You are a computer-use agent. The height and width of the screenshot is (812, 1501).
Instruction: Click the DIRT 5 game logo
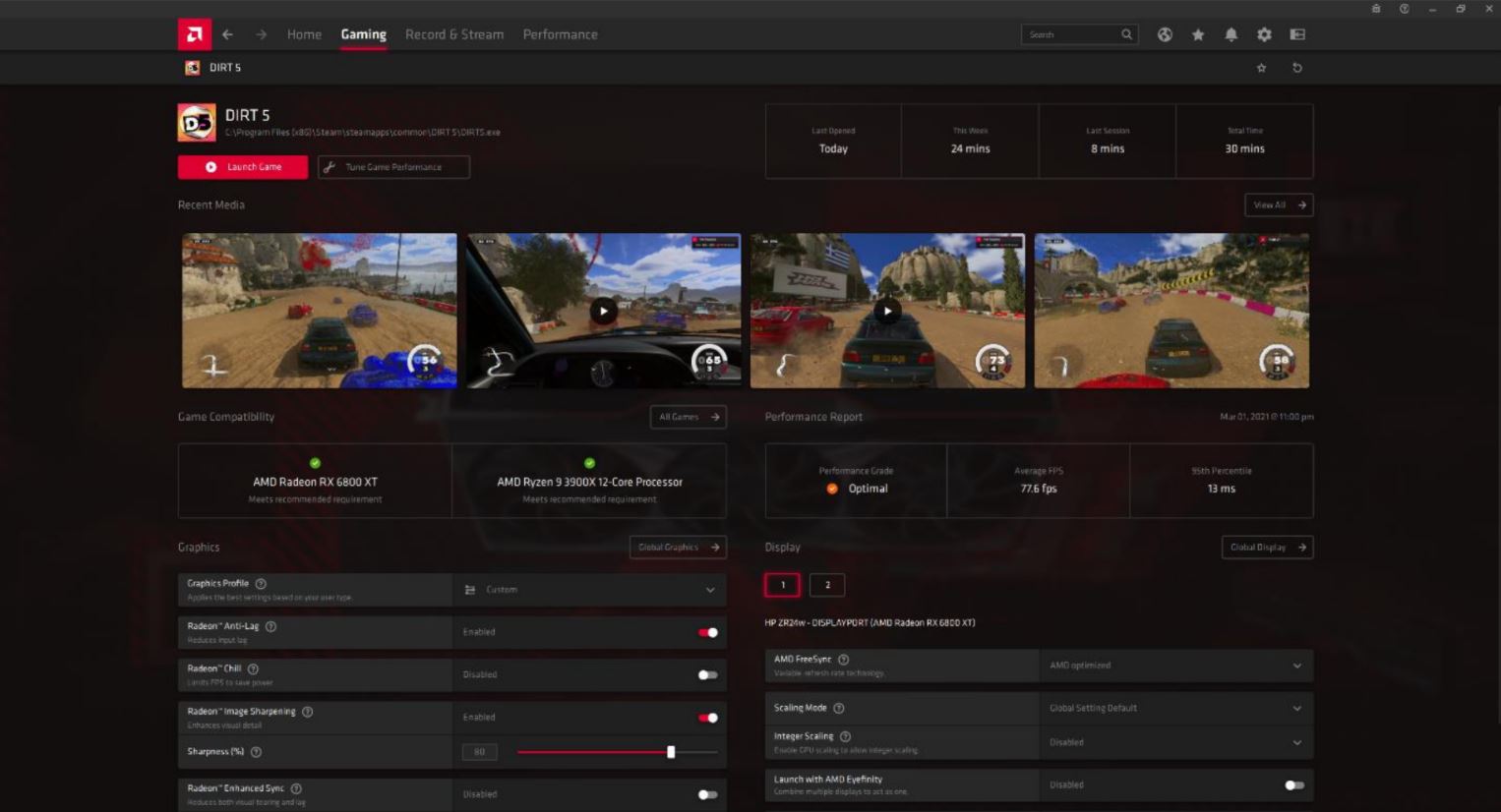tap(197, 123)
